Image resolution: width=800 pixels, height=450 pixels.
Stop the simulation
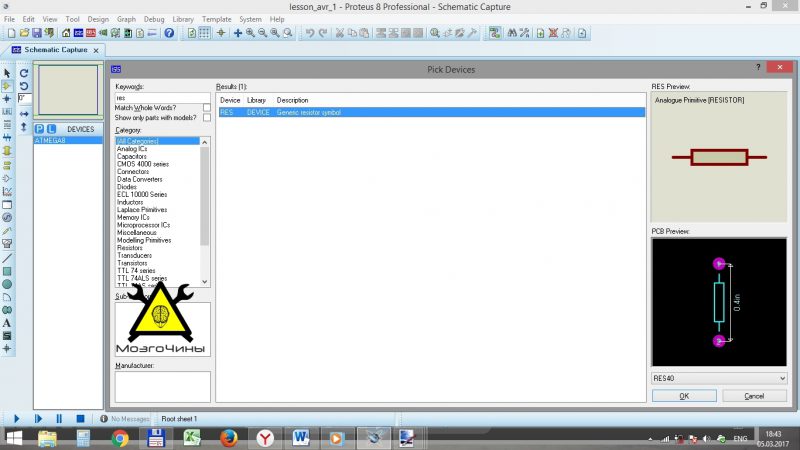point(80,418)
